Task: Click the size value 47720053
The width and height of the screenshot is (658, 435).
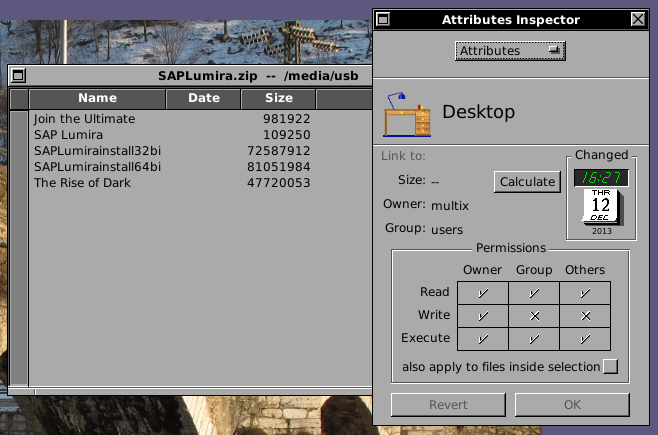Action: pyautogui.click(x=279, y=182)
